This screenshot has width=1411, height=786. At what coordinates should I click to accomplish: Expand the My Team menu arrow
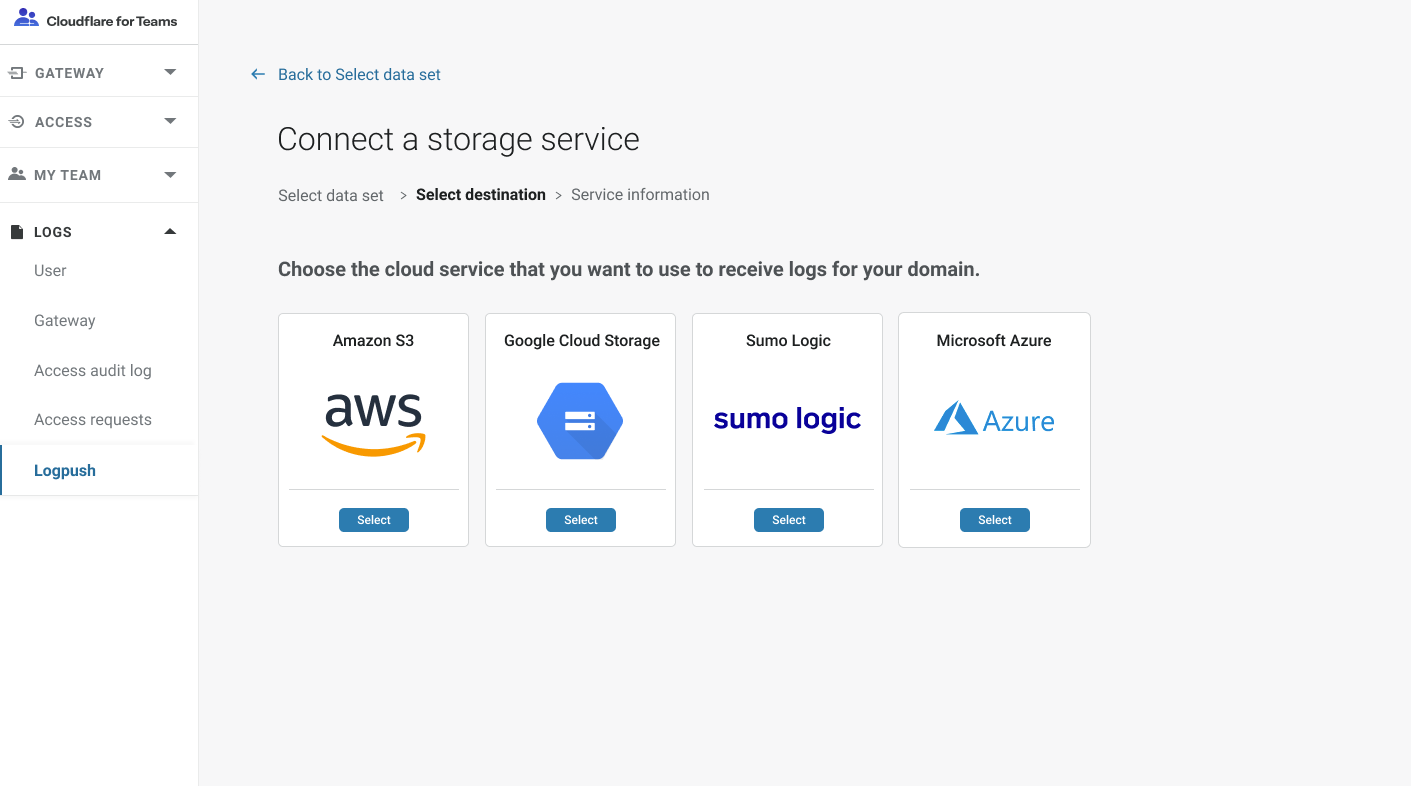point(170,174)
